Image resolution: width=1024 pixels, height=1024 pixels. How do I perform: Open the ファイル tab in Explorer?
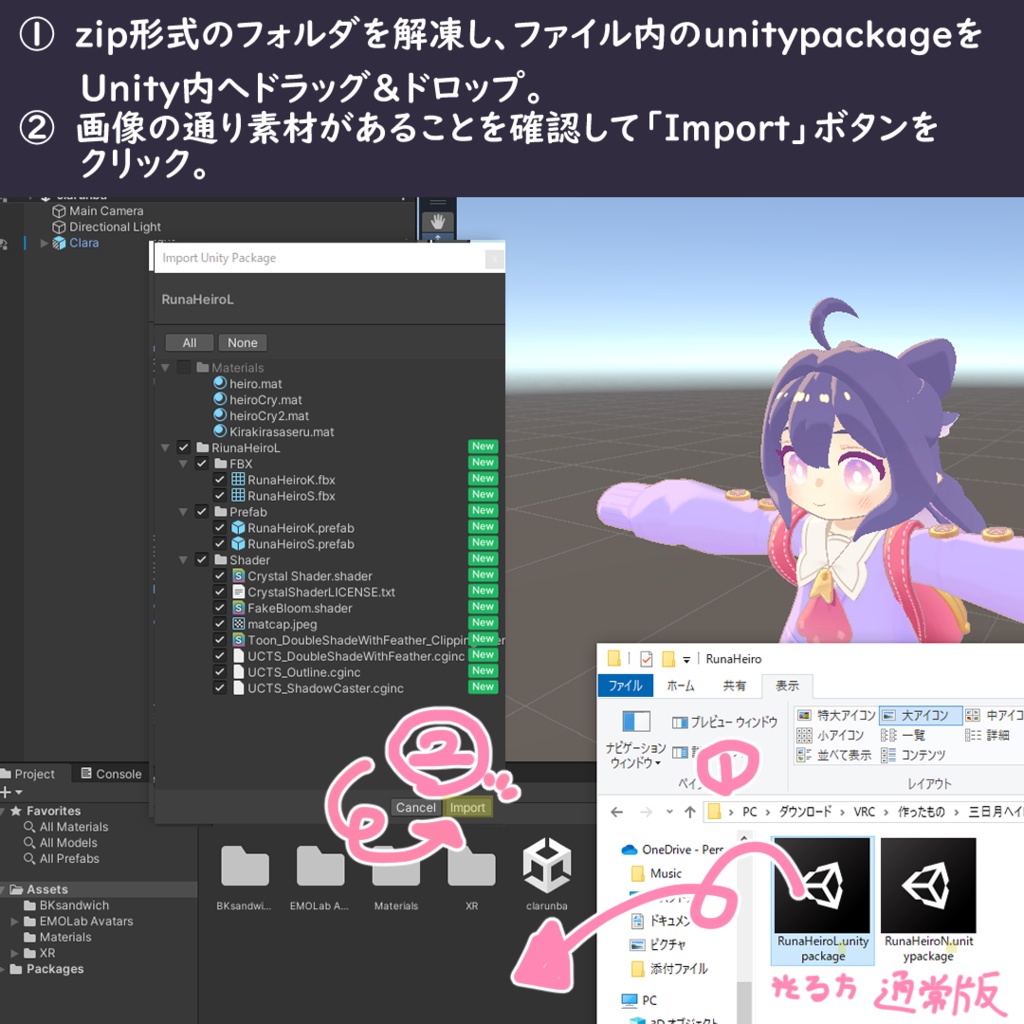coord(625,686)
